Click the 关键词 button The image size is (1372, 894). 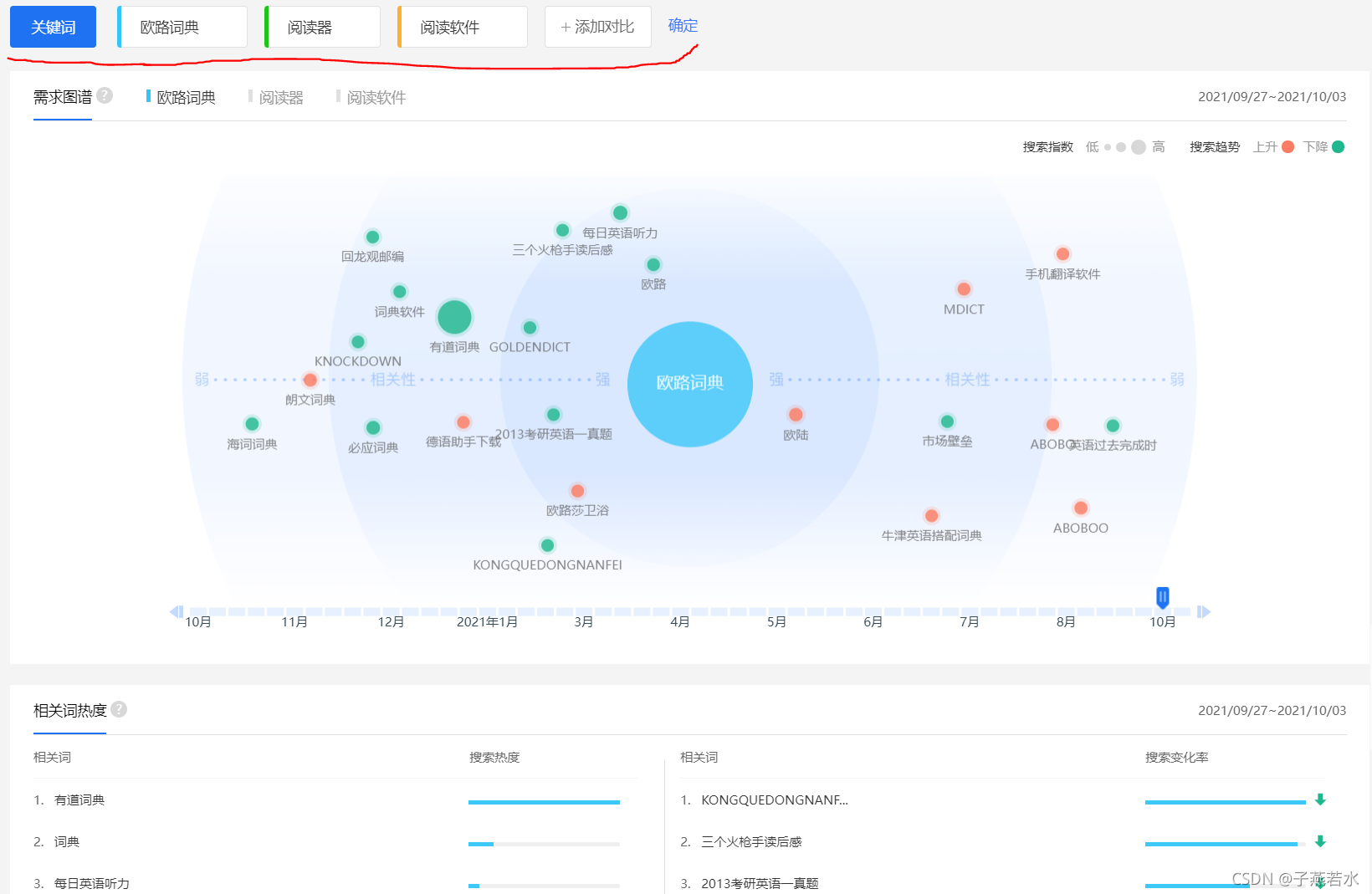click(x=53, y=27)
